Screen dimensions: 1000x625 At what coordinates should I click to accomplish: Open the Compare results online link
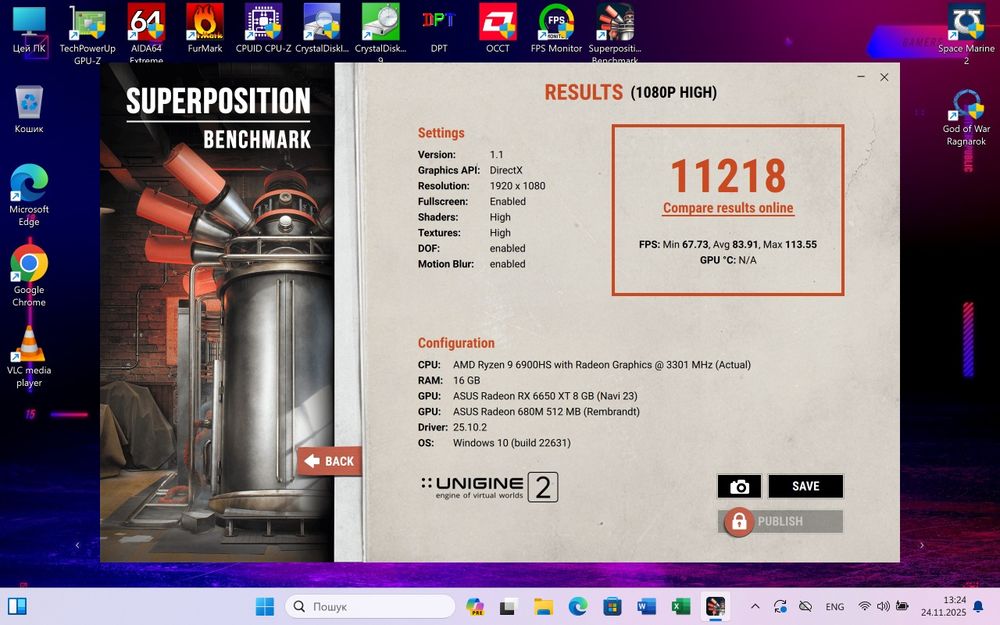728,208
